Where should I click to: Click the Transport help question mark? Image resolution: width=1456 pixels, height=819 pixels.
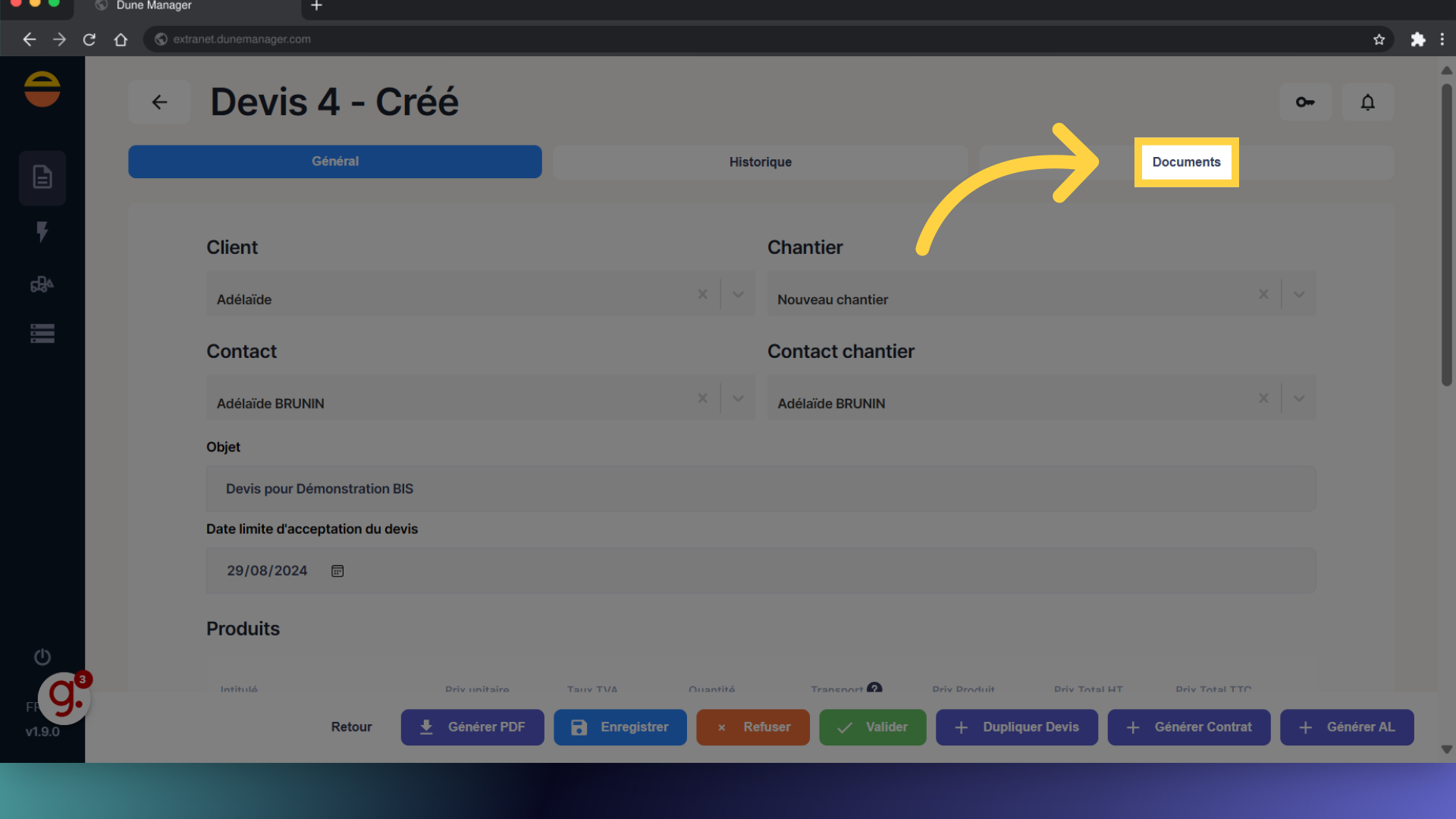[874, 688]
